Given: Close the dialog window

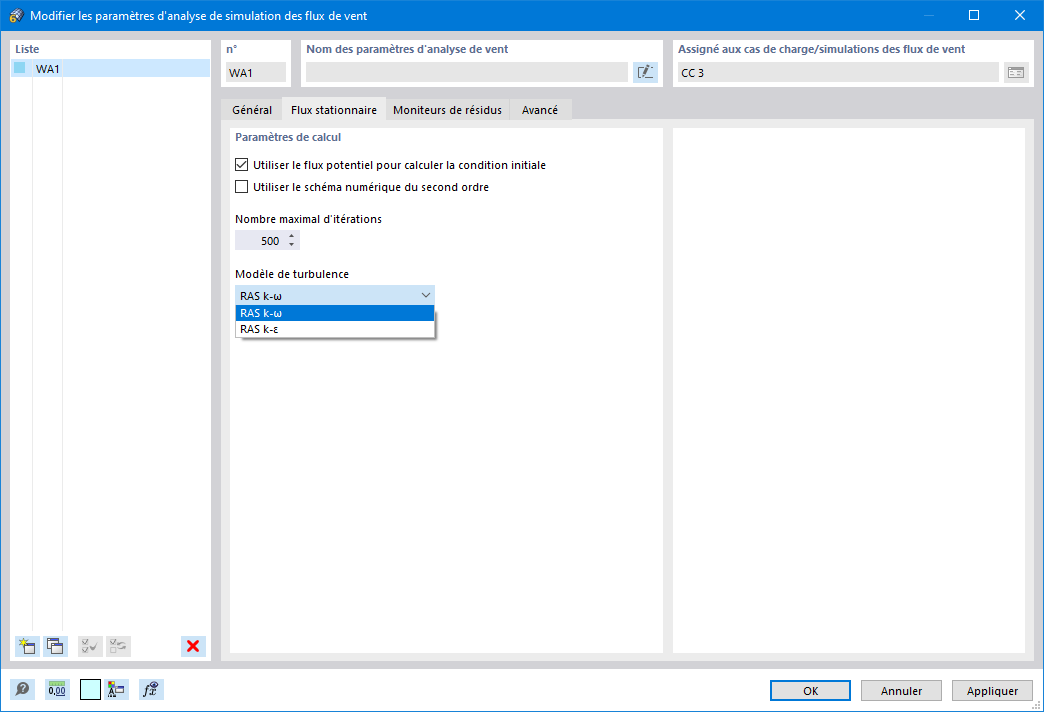Looking at the screenshot, I should [1019, 15].
